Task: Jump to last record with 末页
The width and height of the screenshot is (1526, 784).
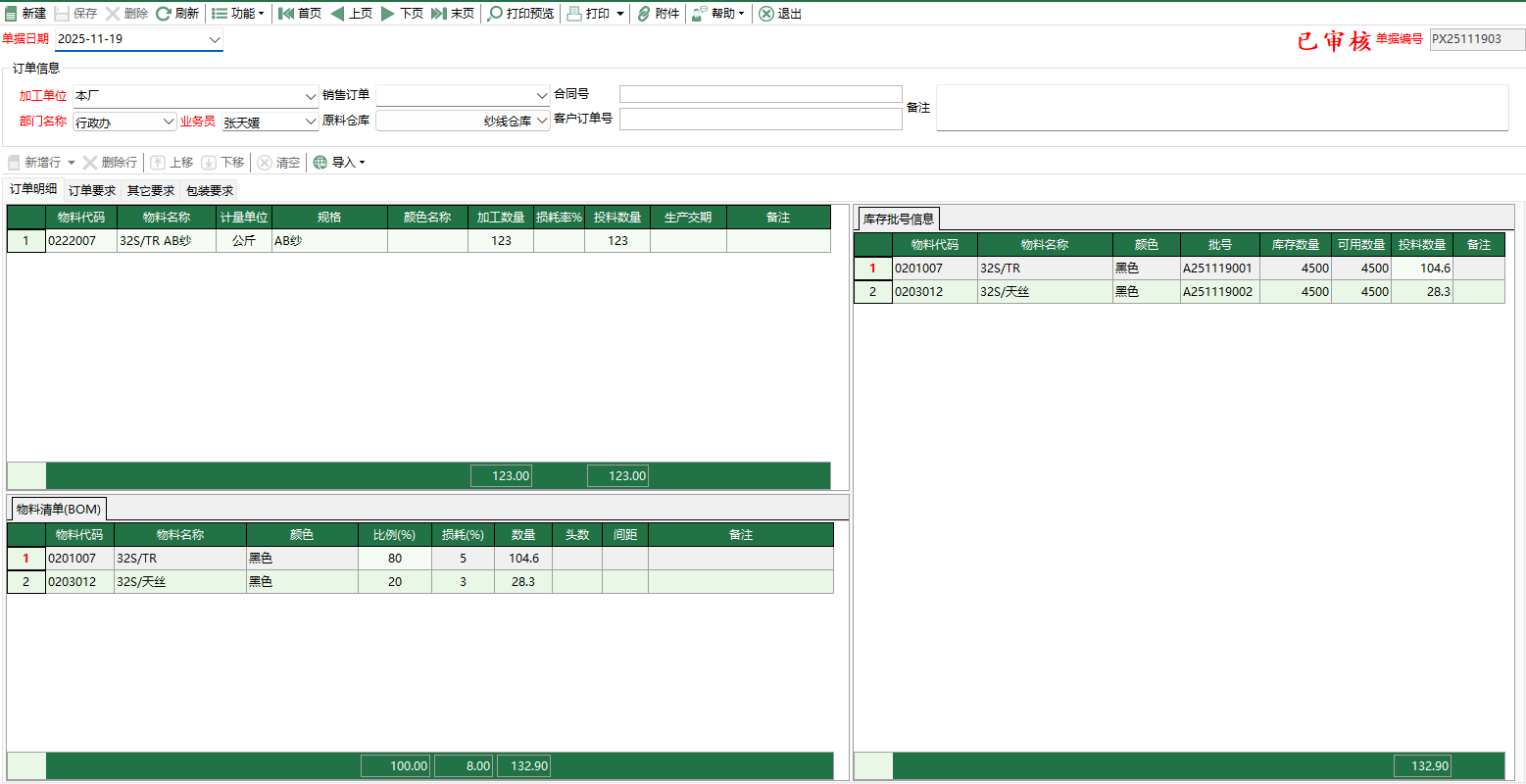Action: pyautogui.click(x=453, y=14)
